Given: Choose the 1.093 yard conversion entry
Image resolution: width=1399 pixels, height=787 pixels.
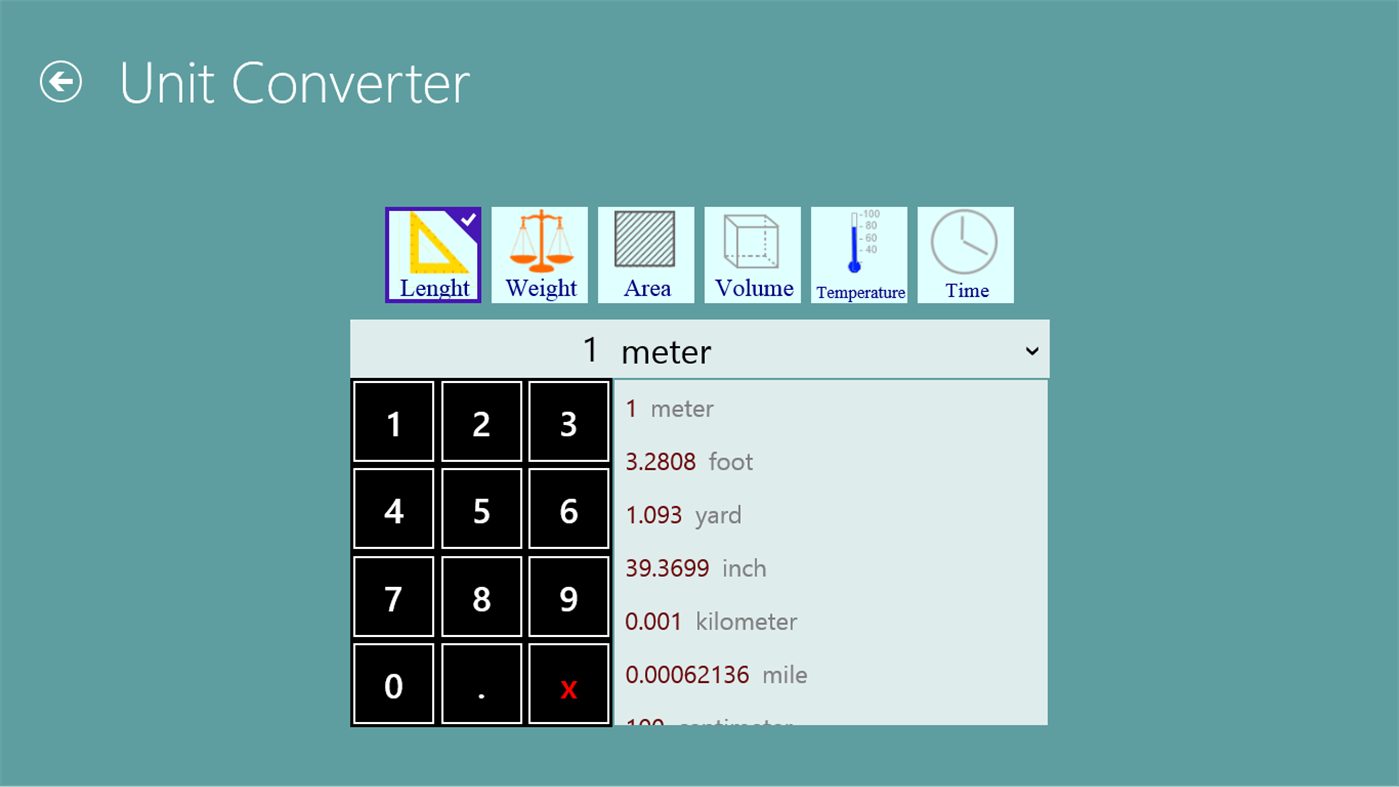Looking at the screenshot, I should (683, 514).
